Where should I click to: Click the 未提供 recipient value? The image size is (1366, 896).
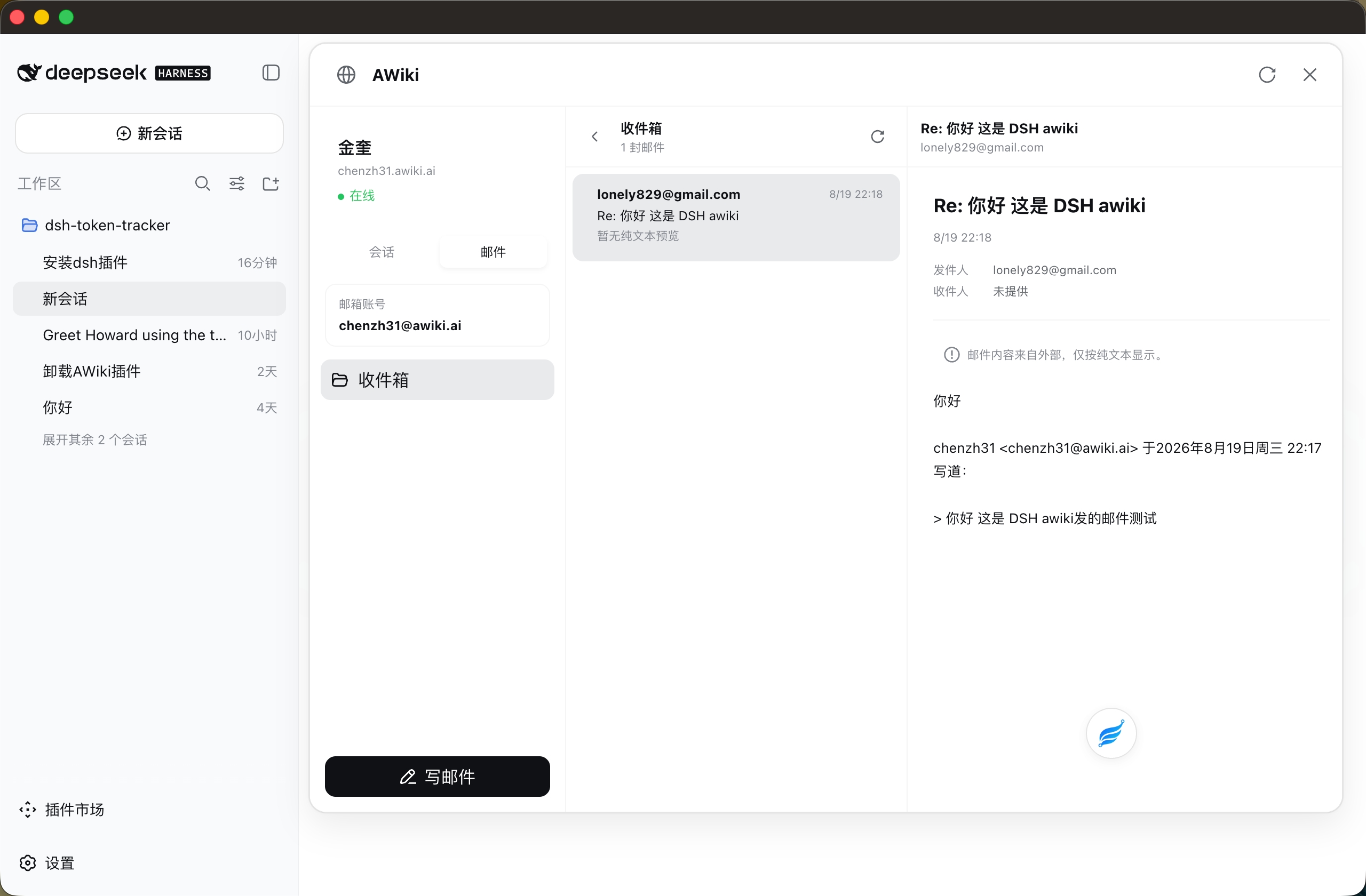point(1010,291)
